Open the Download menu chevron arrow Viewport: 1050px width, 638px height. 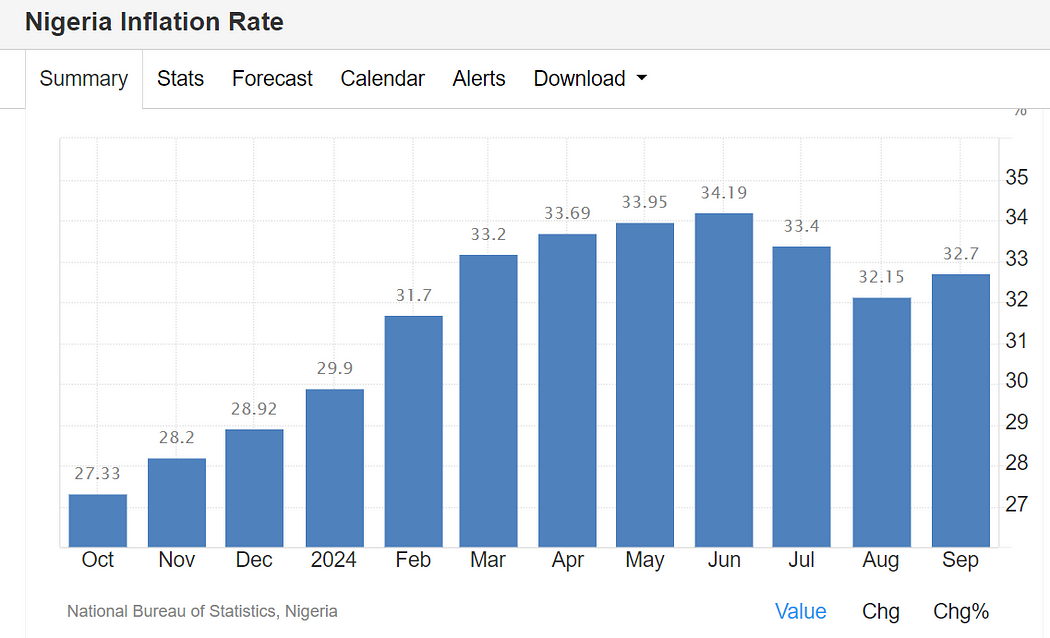643,78
